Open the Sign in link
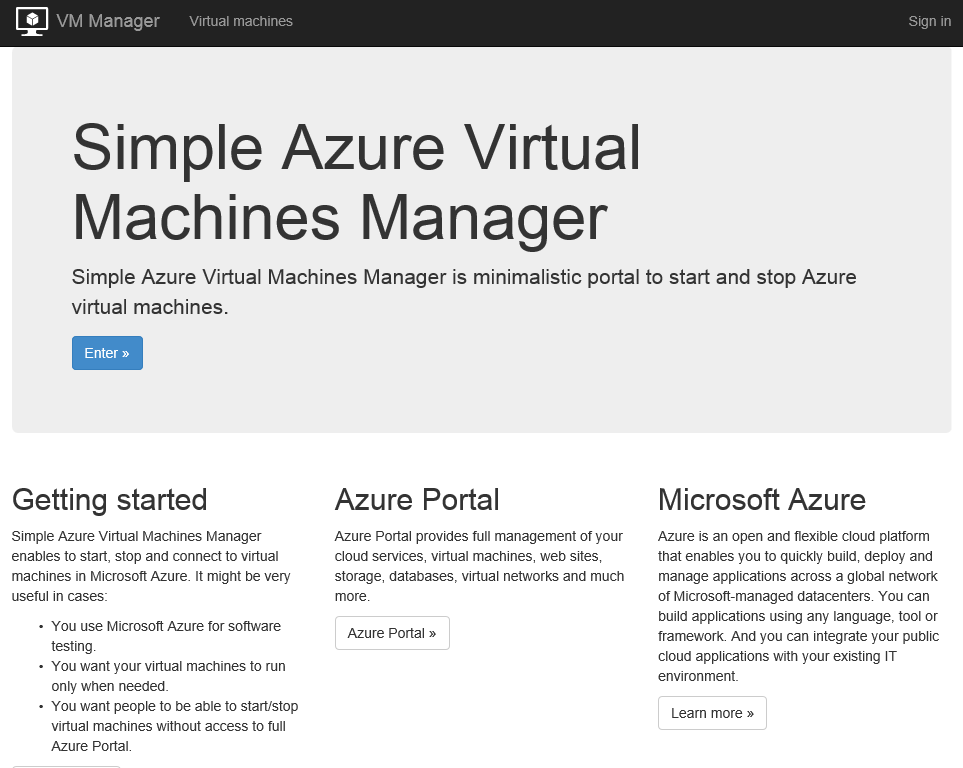The height and width of the screenshot is (768, 963). point(929,21)
